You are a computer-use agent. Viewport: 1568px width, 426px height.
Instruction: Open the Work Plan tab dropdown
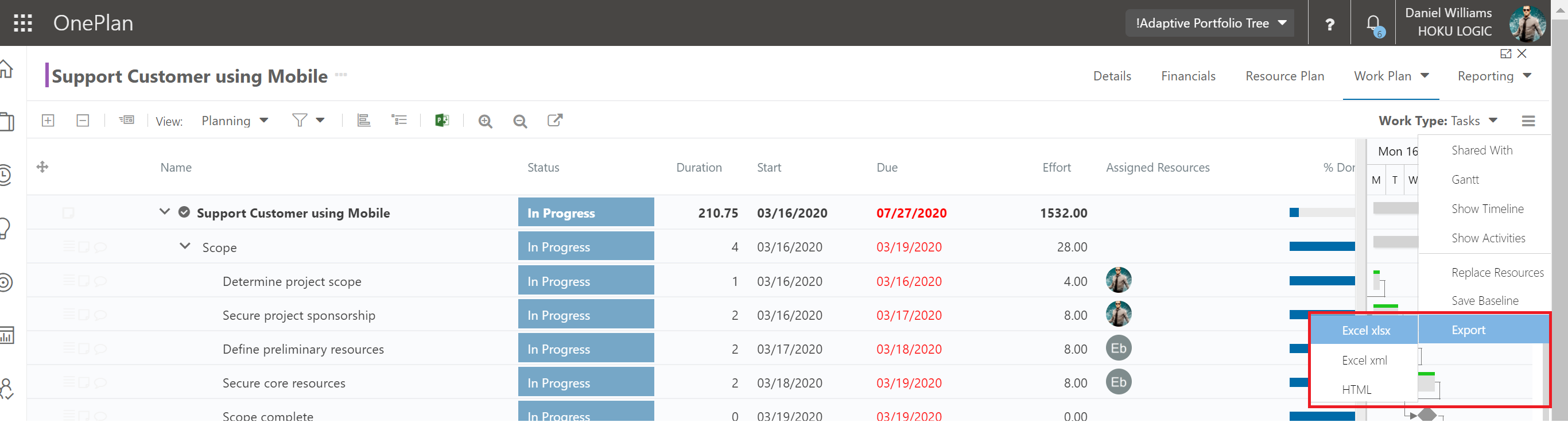[x=1391, y=76]
